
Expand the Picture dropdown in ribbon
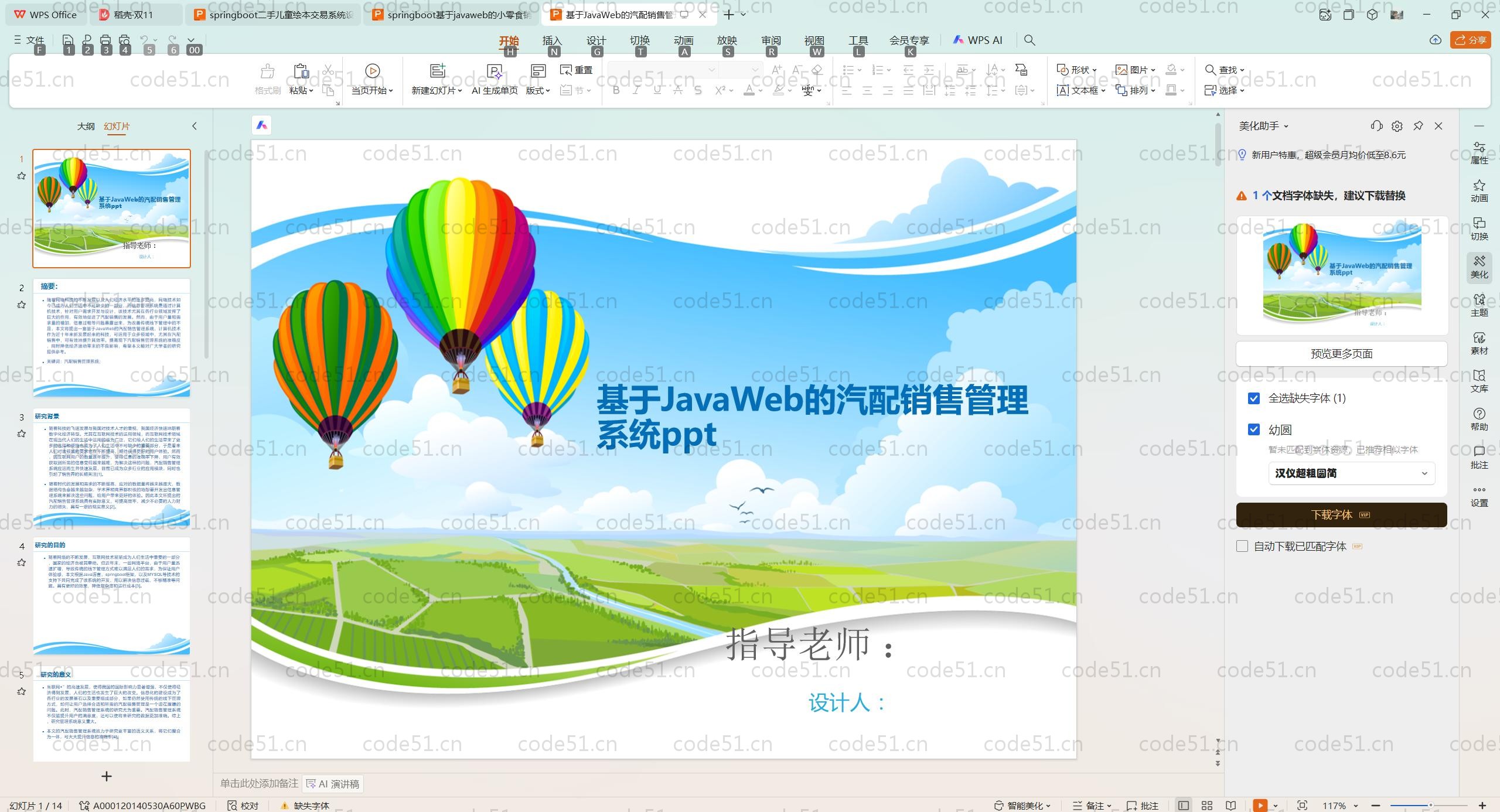[x=1153, y=70]
